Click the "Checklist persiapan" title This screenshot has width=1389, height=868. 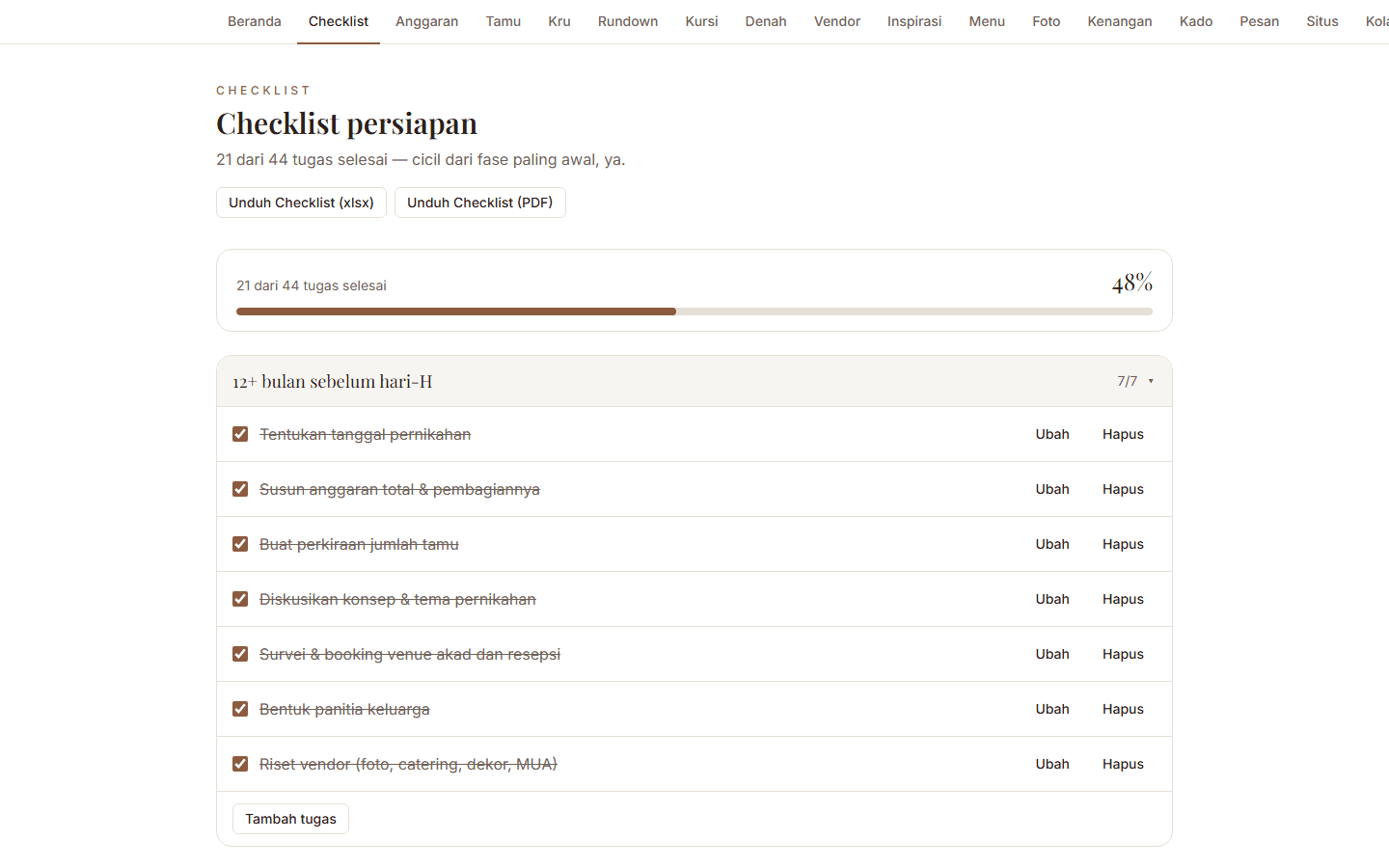click(x=347, y=123)
